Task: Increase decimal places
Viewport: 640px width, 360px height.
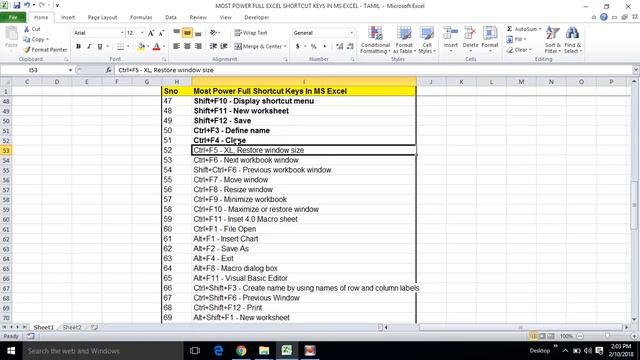Action: point(340,47)
